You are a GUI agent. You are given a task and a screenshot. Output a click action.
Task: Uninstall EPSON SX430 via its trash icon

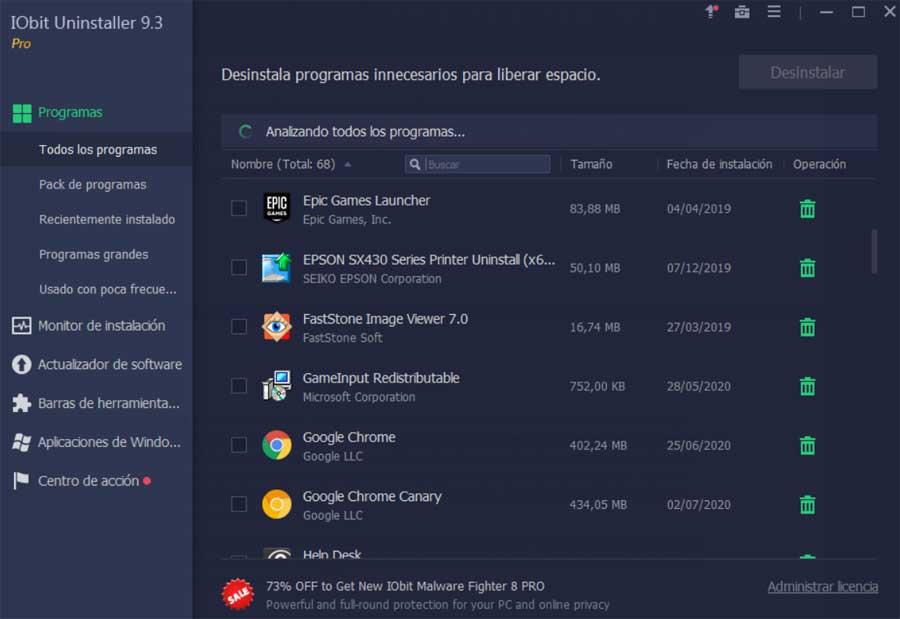[807, 268]
